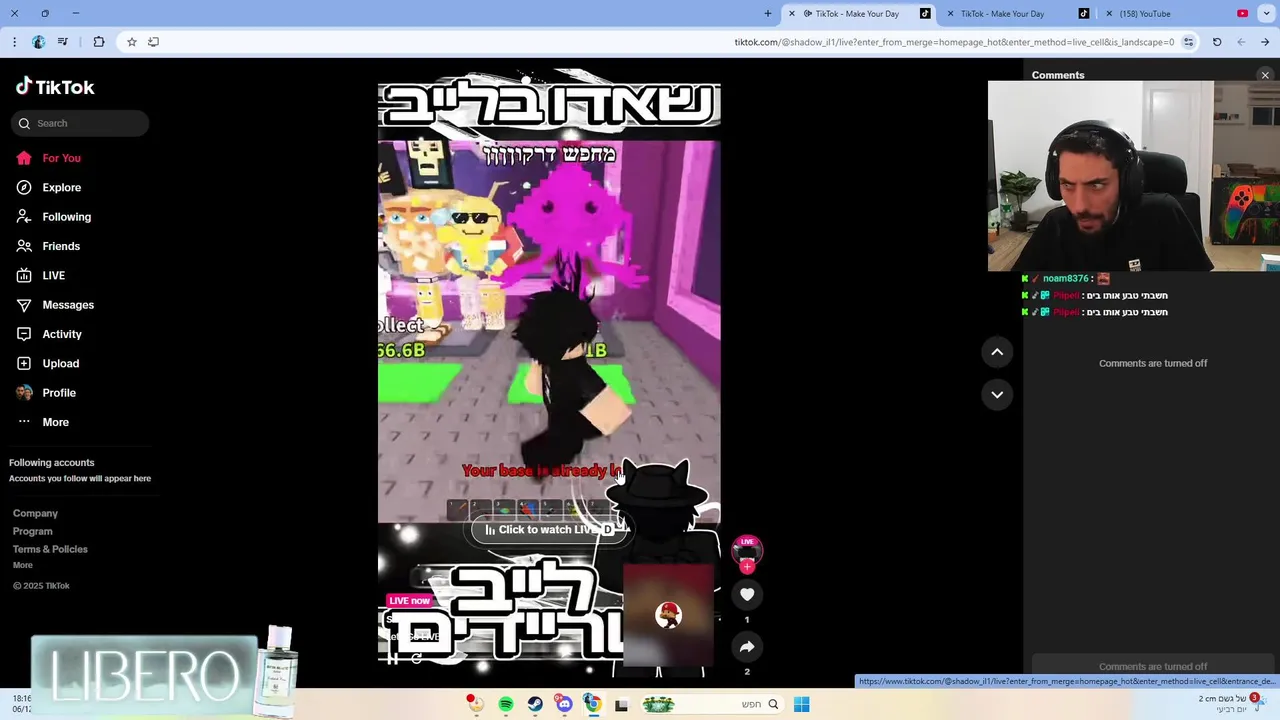Click the 'Click to watch LIVE' button
The image size is (1280, 720).
tap(549, 530)
